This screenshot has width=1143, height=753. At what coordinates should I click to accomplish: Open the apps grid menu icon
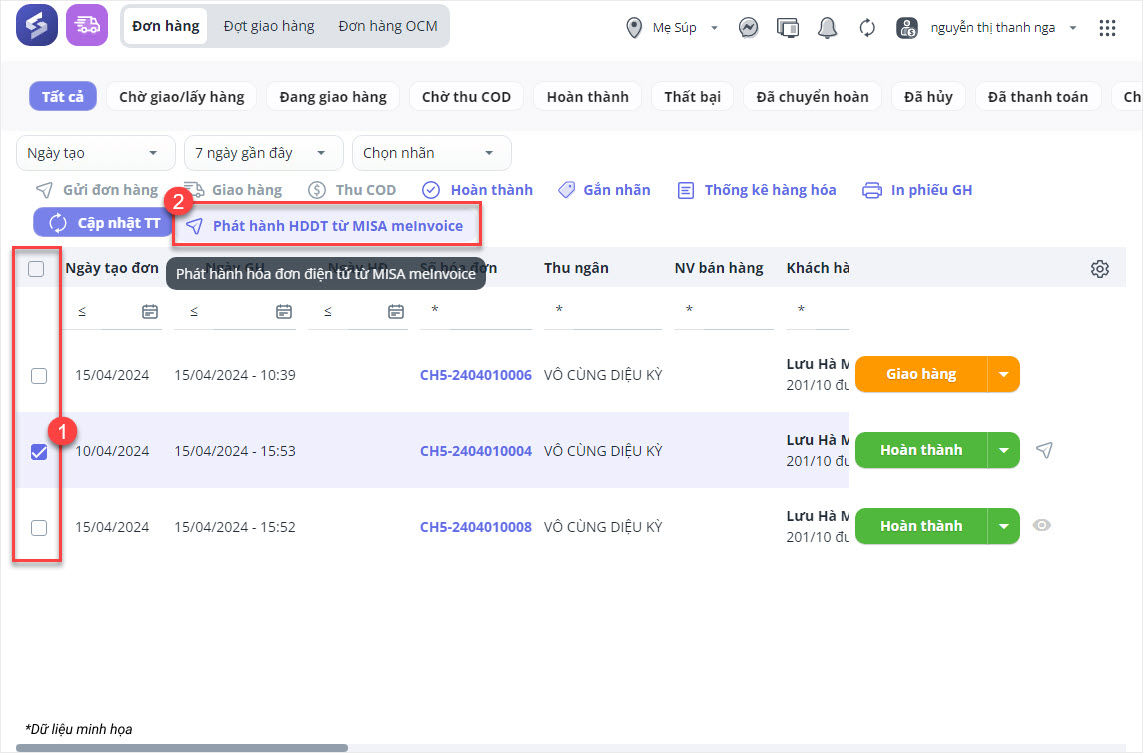pos(1107,28)
